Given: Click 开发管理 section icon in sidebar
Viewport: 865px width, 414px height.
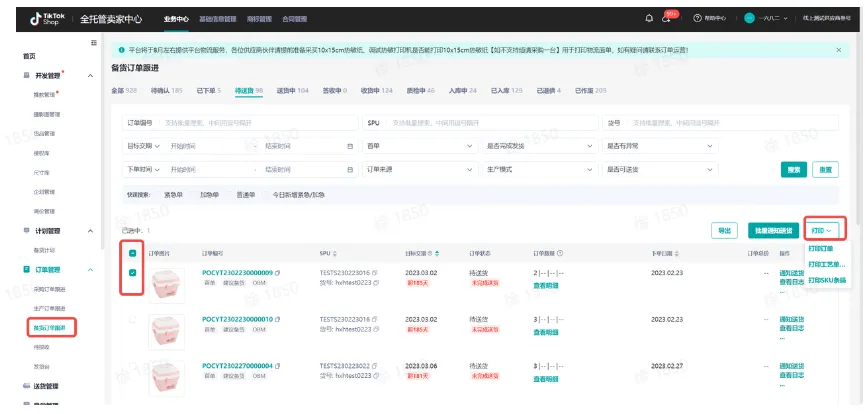Looking at the screenshot, I should (26, 76).
